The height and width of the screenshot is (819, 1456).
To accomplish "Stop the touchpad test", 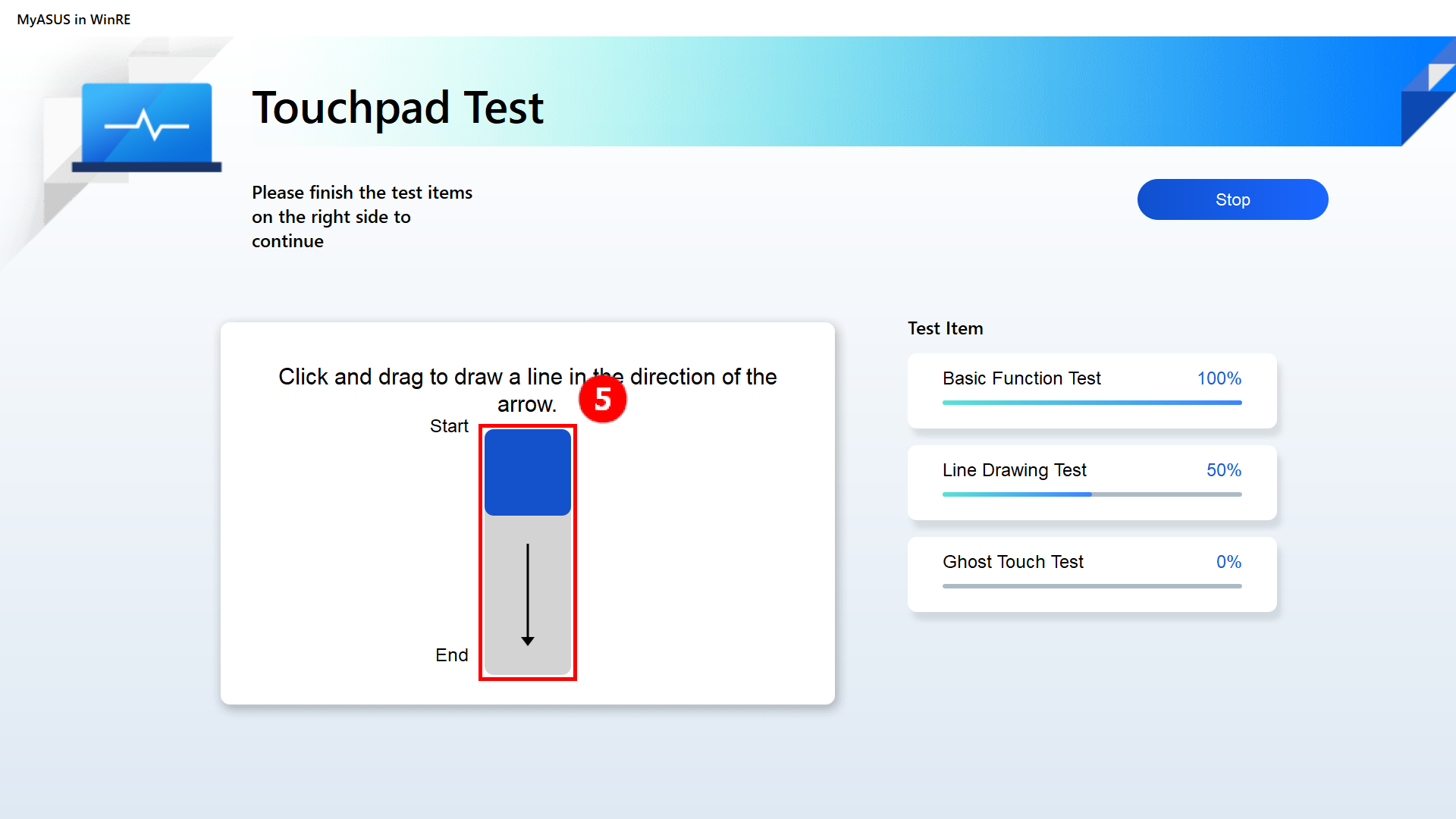I will [x=1232, y=199].
